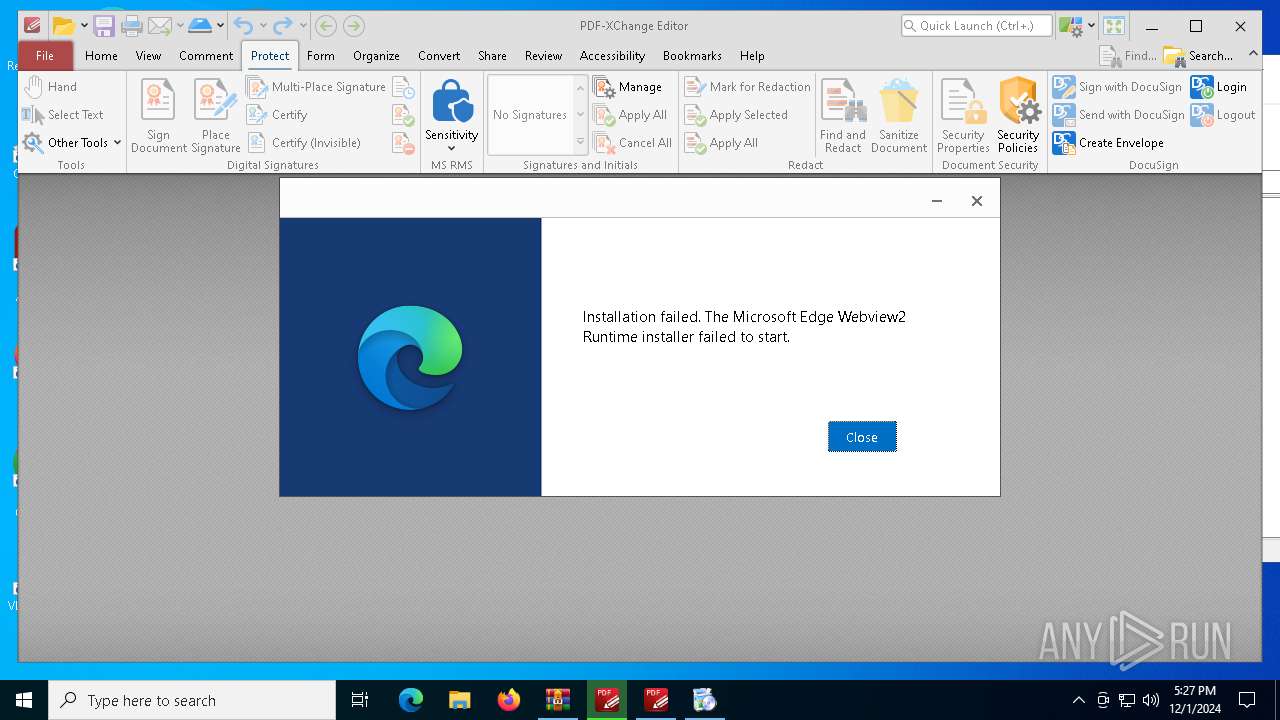Click the Place Signature icon

(x=216, y=115)
